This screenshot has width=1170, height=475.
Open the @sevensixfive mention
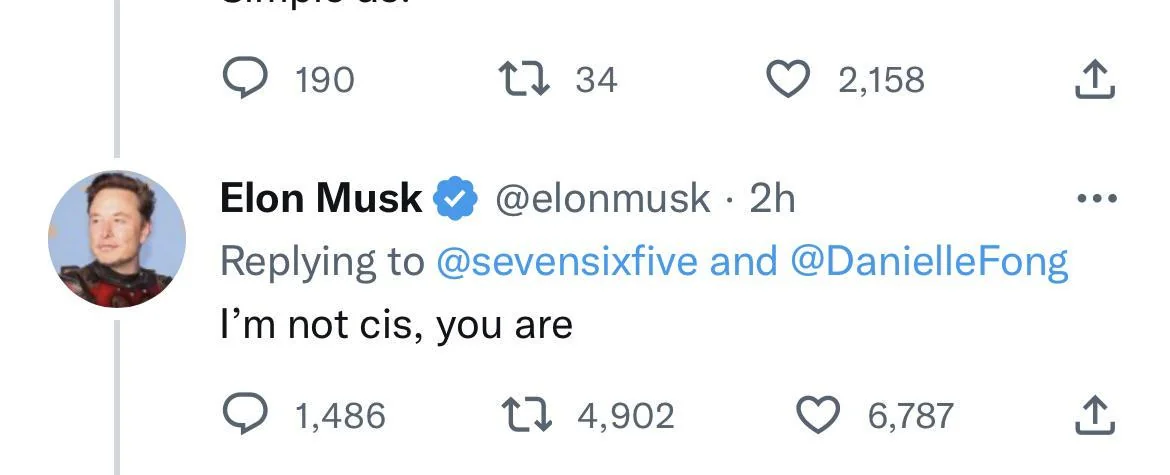566,262
